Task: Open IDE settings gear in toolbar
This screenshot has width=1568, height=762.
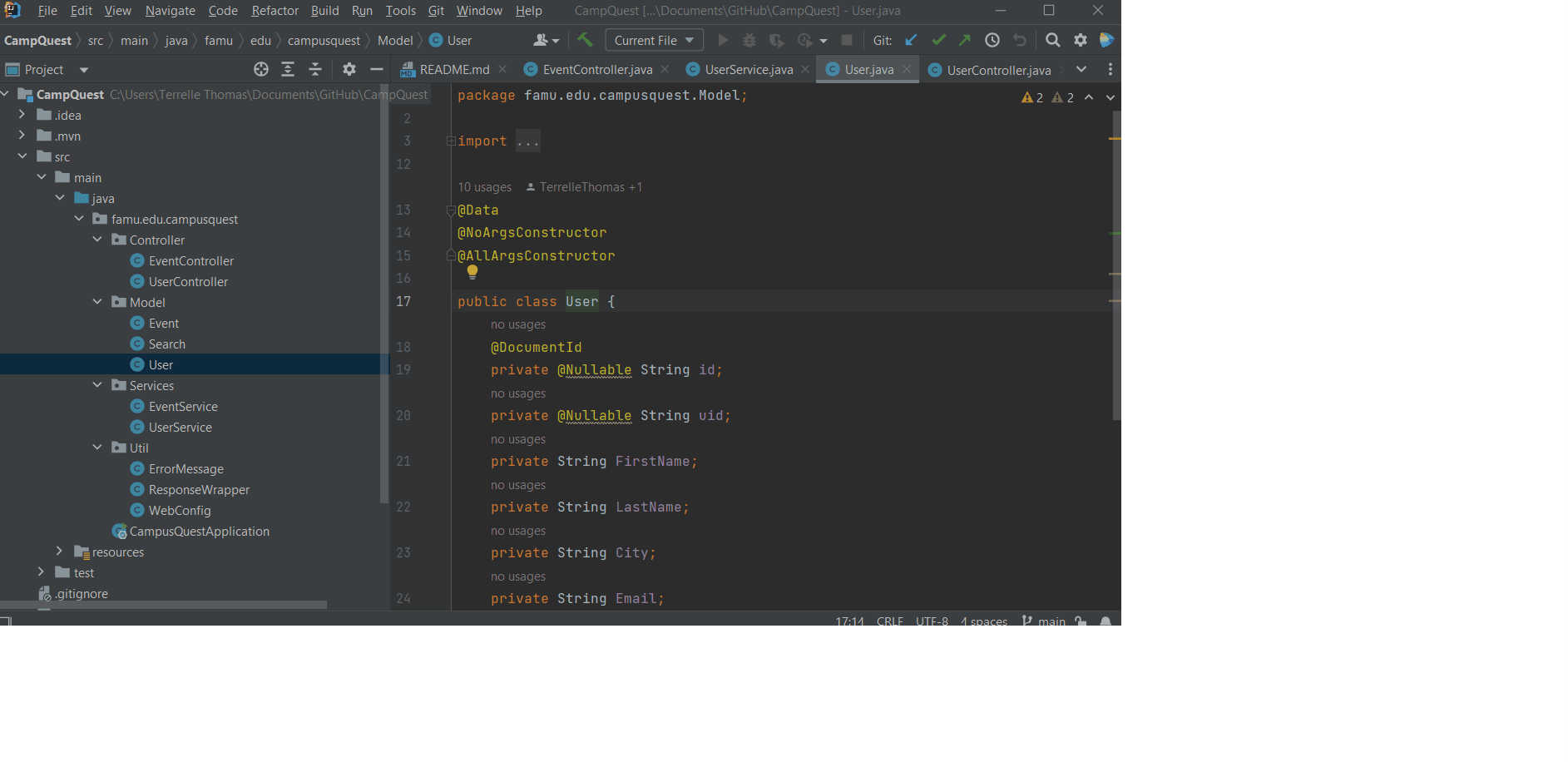Action: click(1081, 40)
